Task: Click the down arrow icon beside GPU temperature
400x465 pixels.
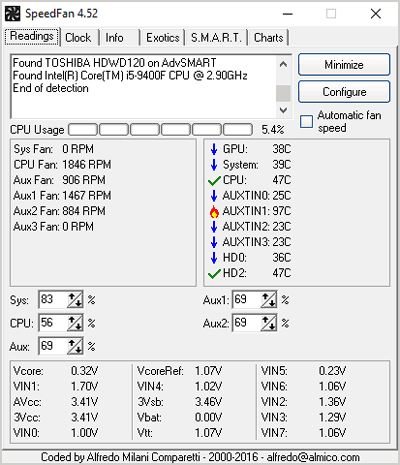Action: (214, 149)
